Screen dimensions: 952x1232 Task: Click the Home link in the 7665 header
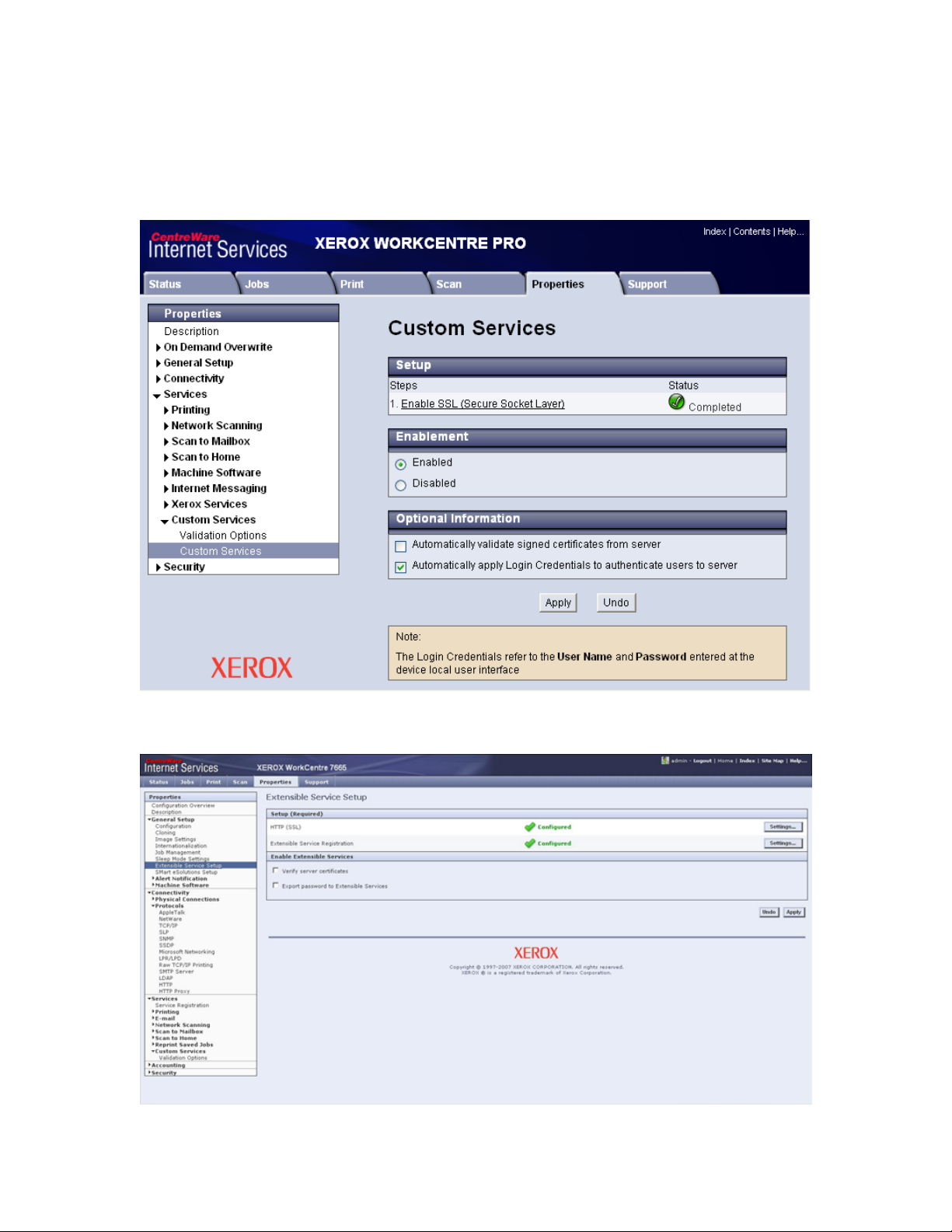[x=725, y=761]
